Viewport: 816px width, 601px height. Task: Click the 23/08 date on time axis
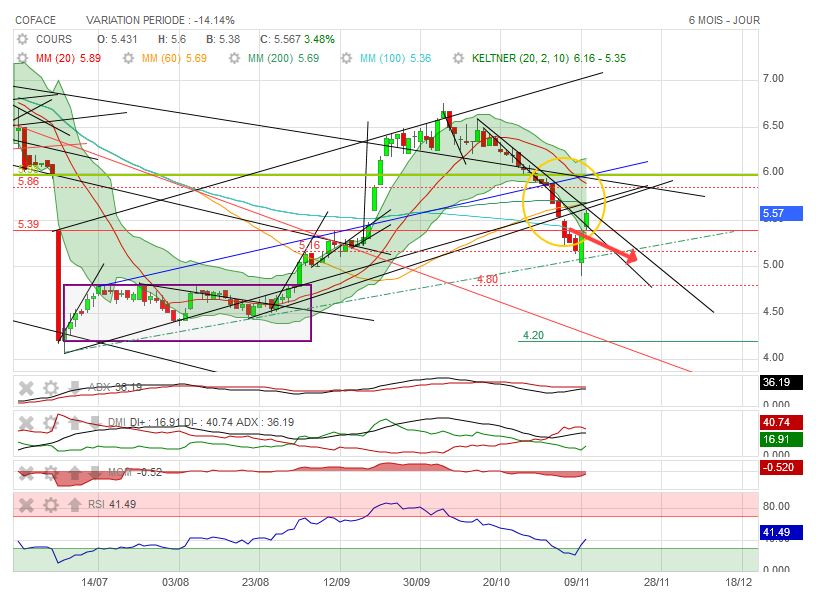pos(256,582)
